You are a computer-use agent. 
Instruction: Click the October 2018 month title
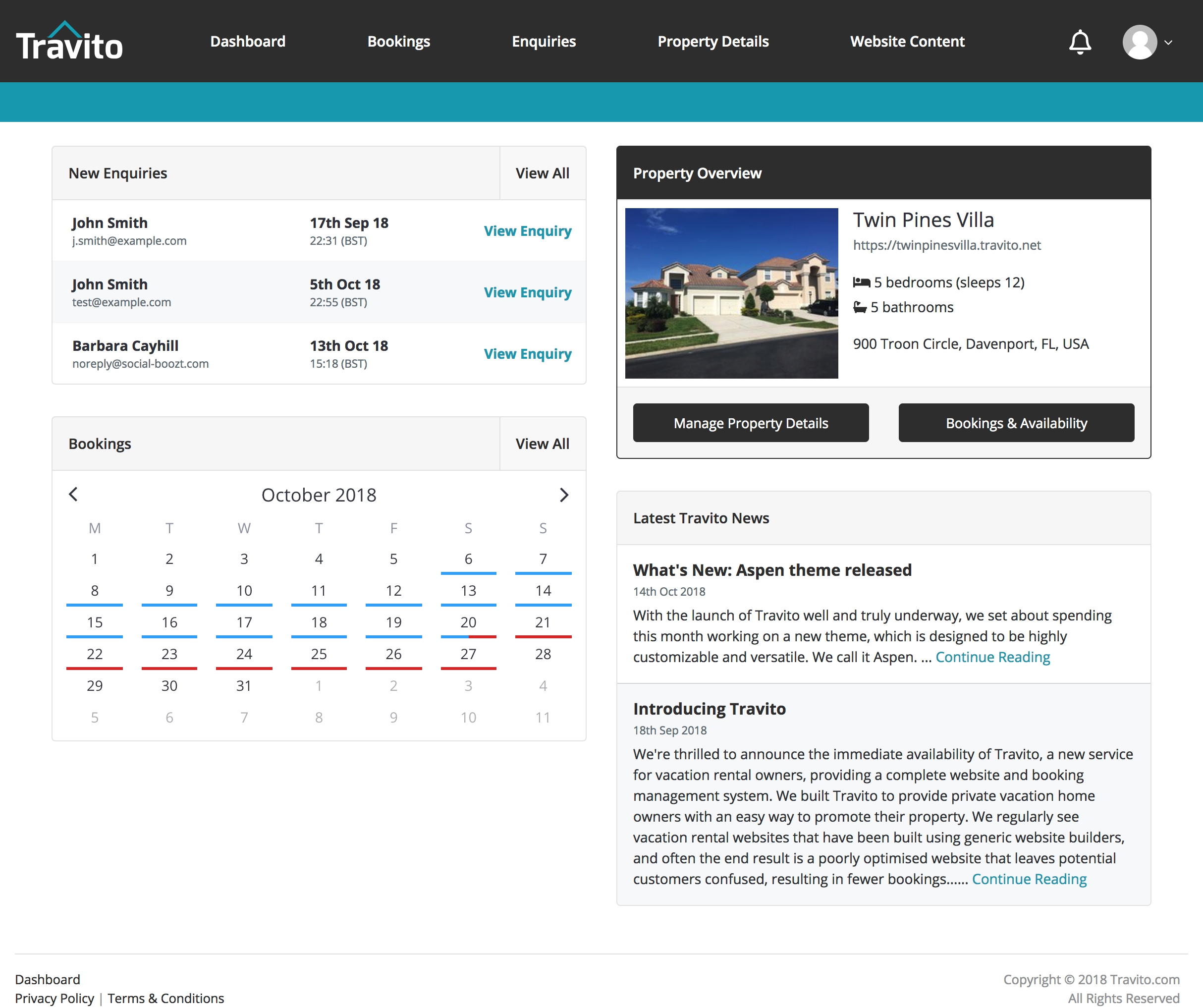319,495
